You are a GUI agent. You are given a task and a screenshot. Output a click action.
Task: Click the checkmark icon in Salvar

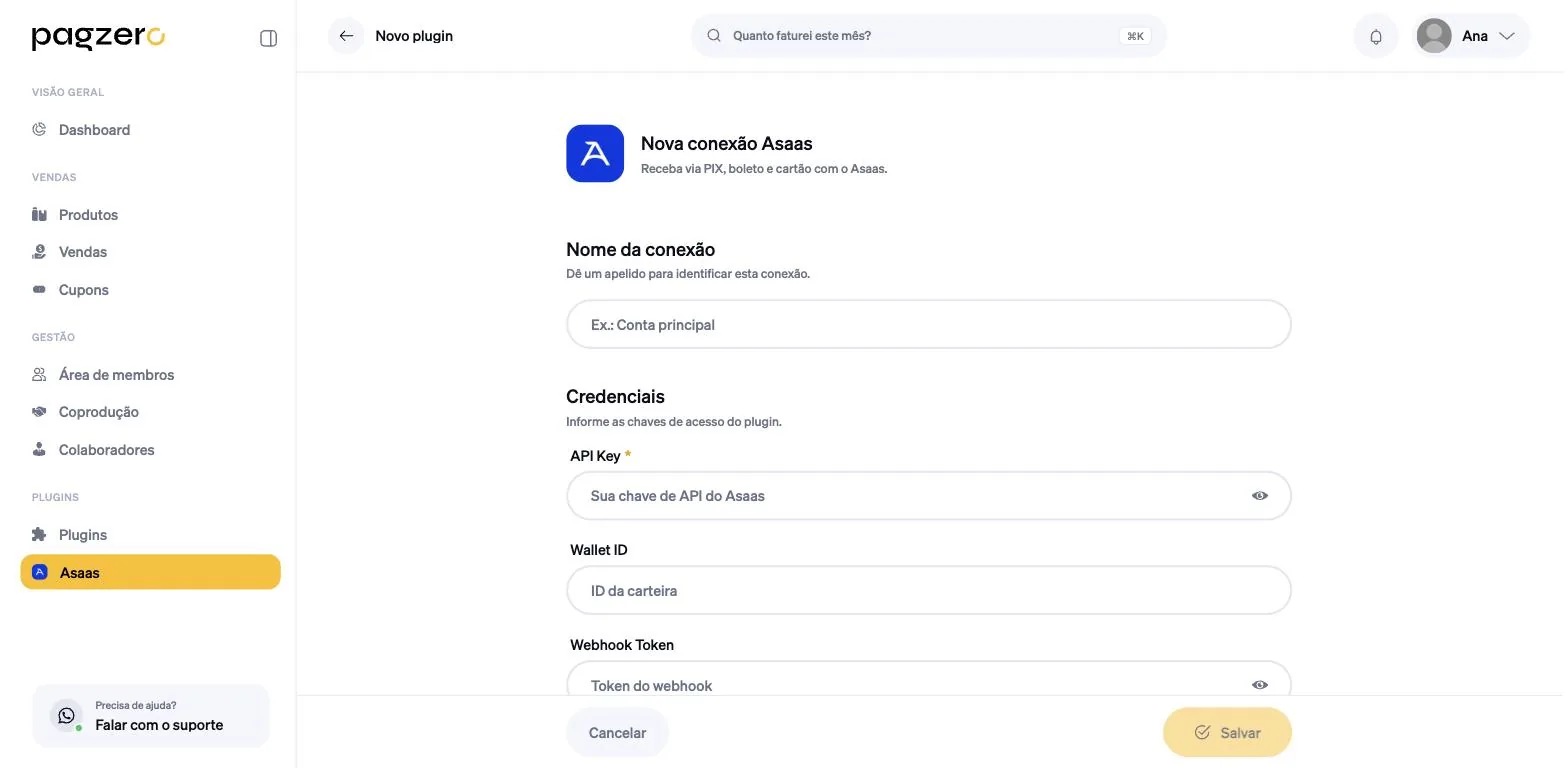tap(1203, 733)
